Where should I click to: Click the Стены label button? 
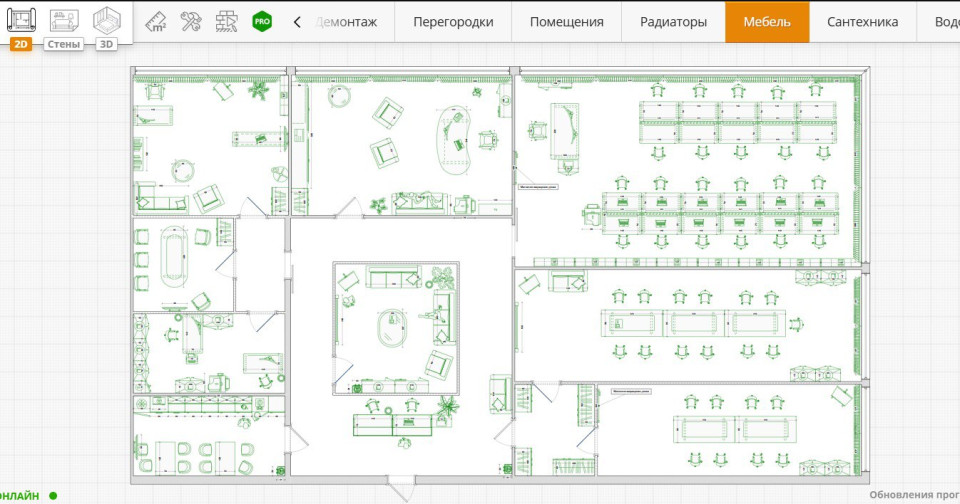[x=64, y=44]
